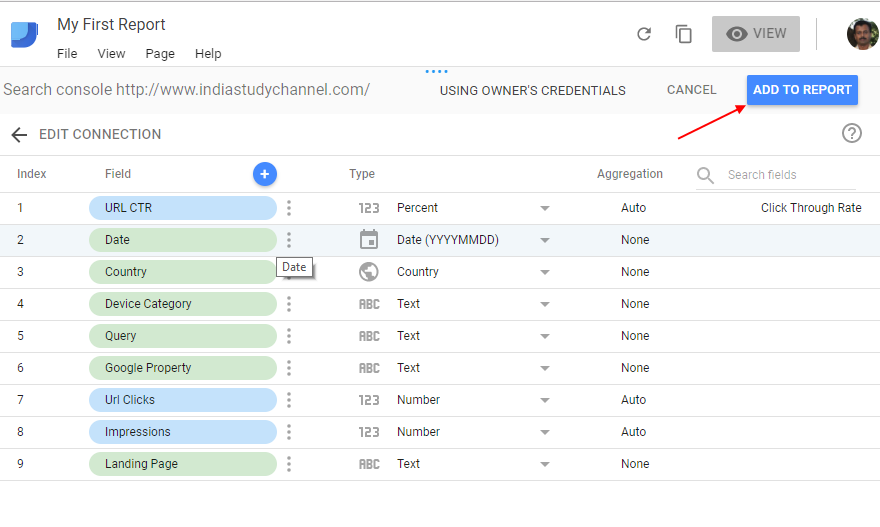
Task: Toggle the View mode button
Action: click(x=755, y=34)
